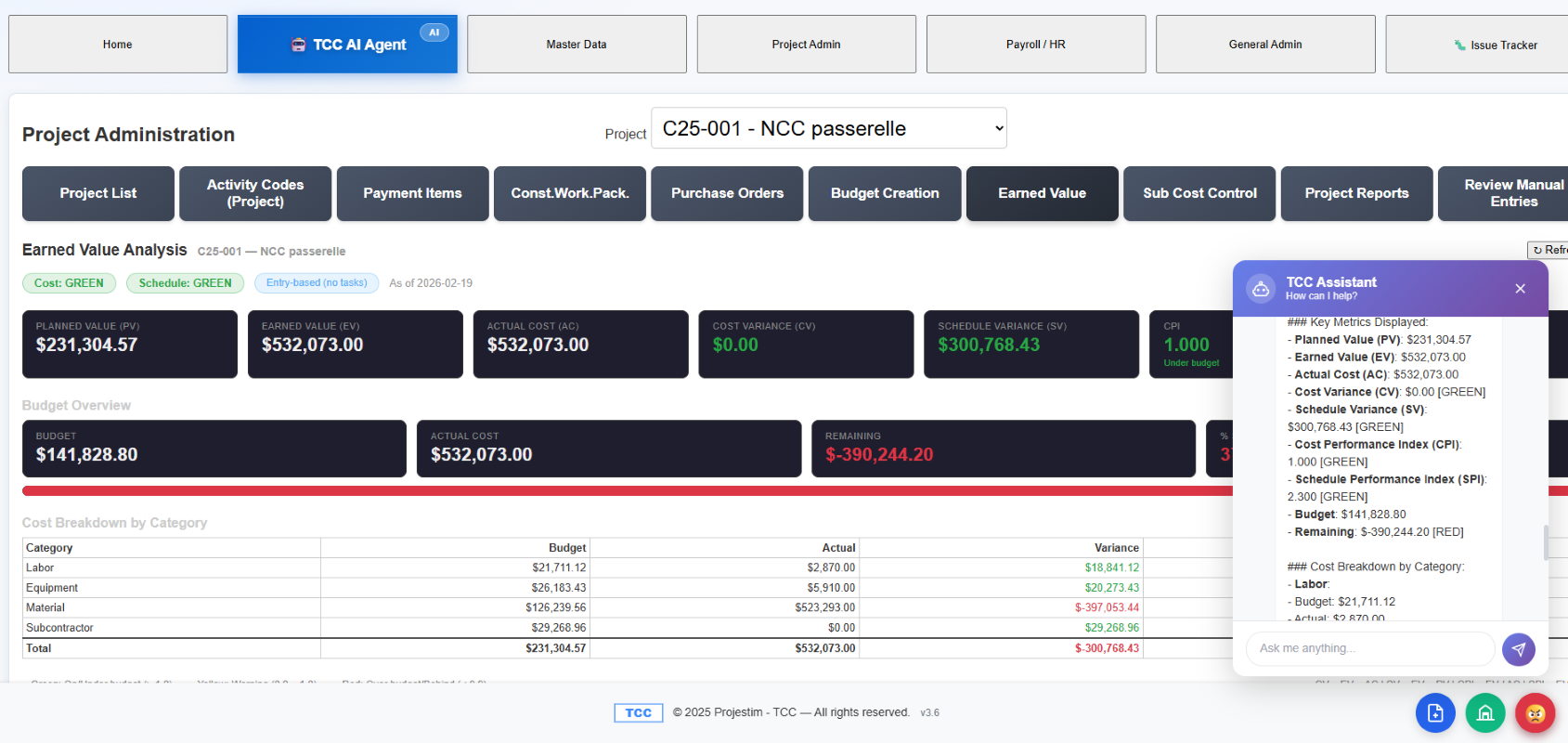This screenshot has height=743, width=1568.
Task: Click the red budget progress bar
Action: (x=628, y=490)
